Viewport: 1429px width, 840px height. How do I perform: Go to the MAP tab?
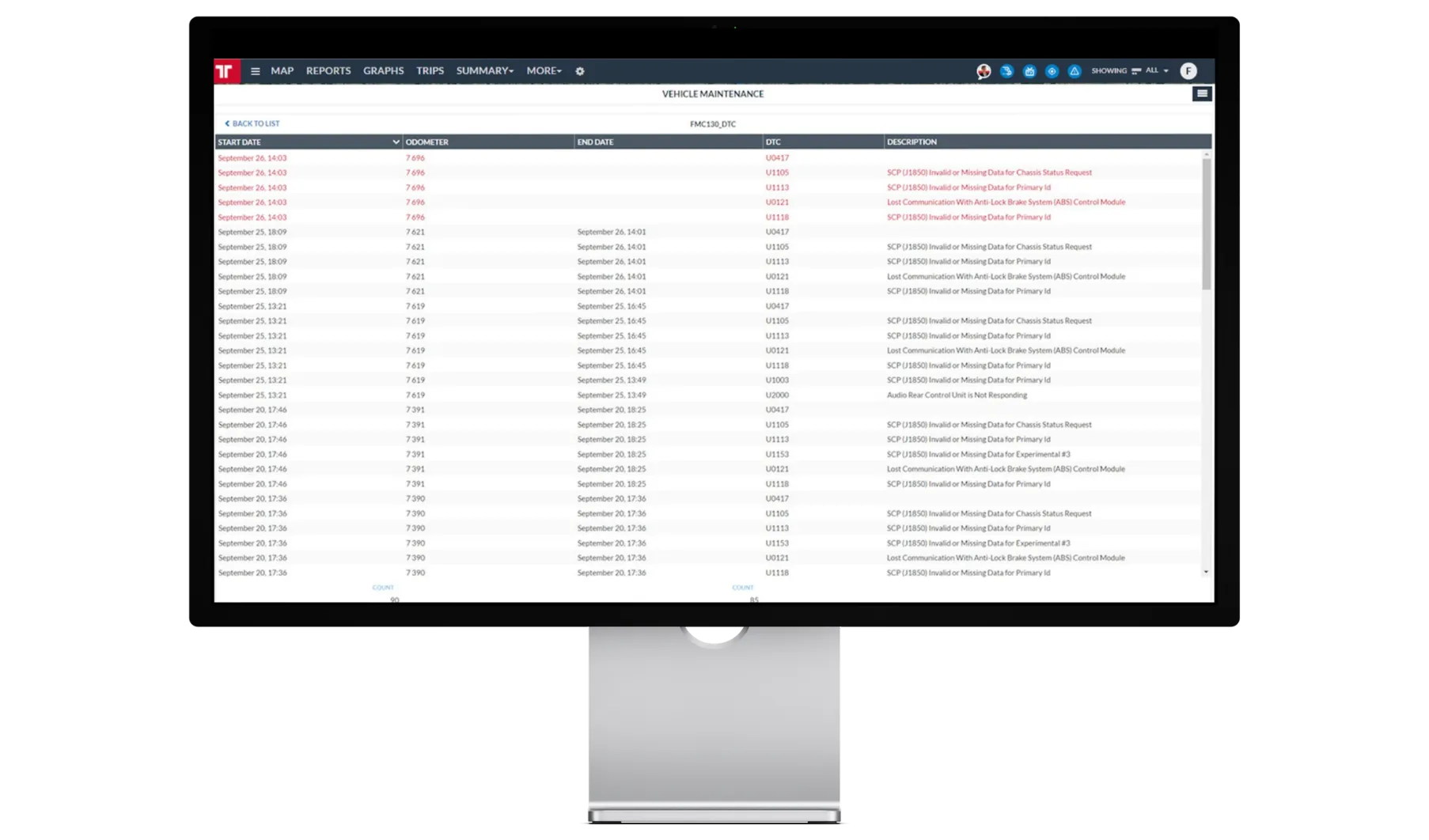coord(282,71)
